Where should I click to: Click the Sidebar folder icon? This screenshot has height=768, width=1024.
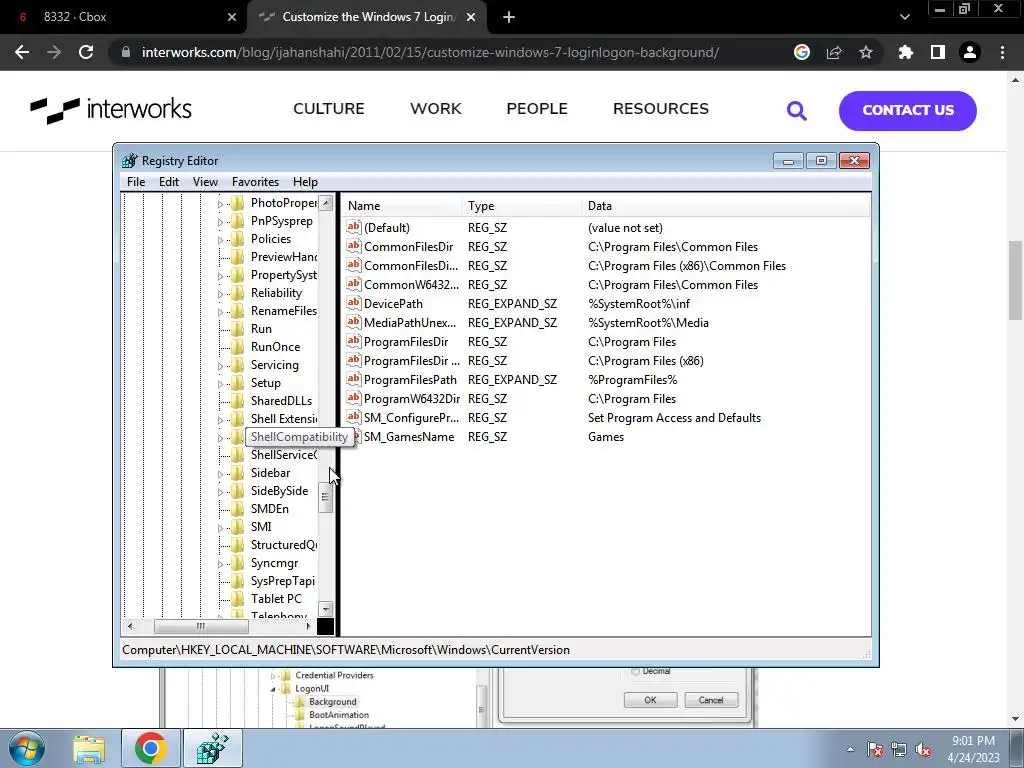[x=238, y=473]
